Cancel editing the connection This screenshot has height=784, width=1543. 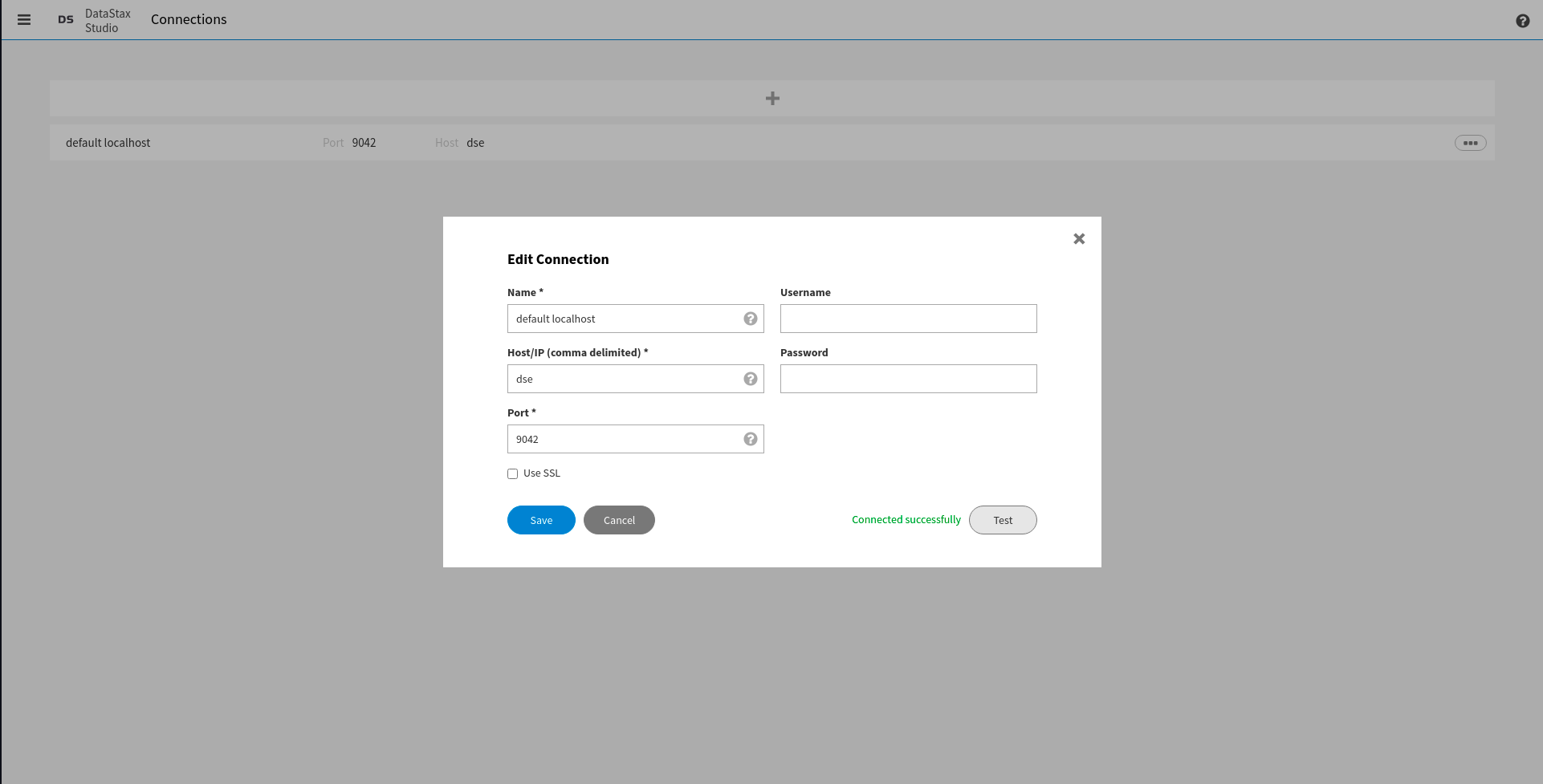[x=618, y=520]
